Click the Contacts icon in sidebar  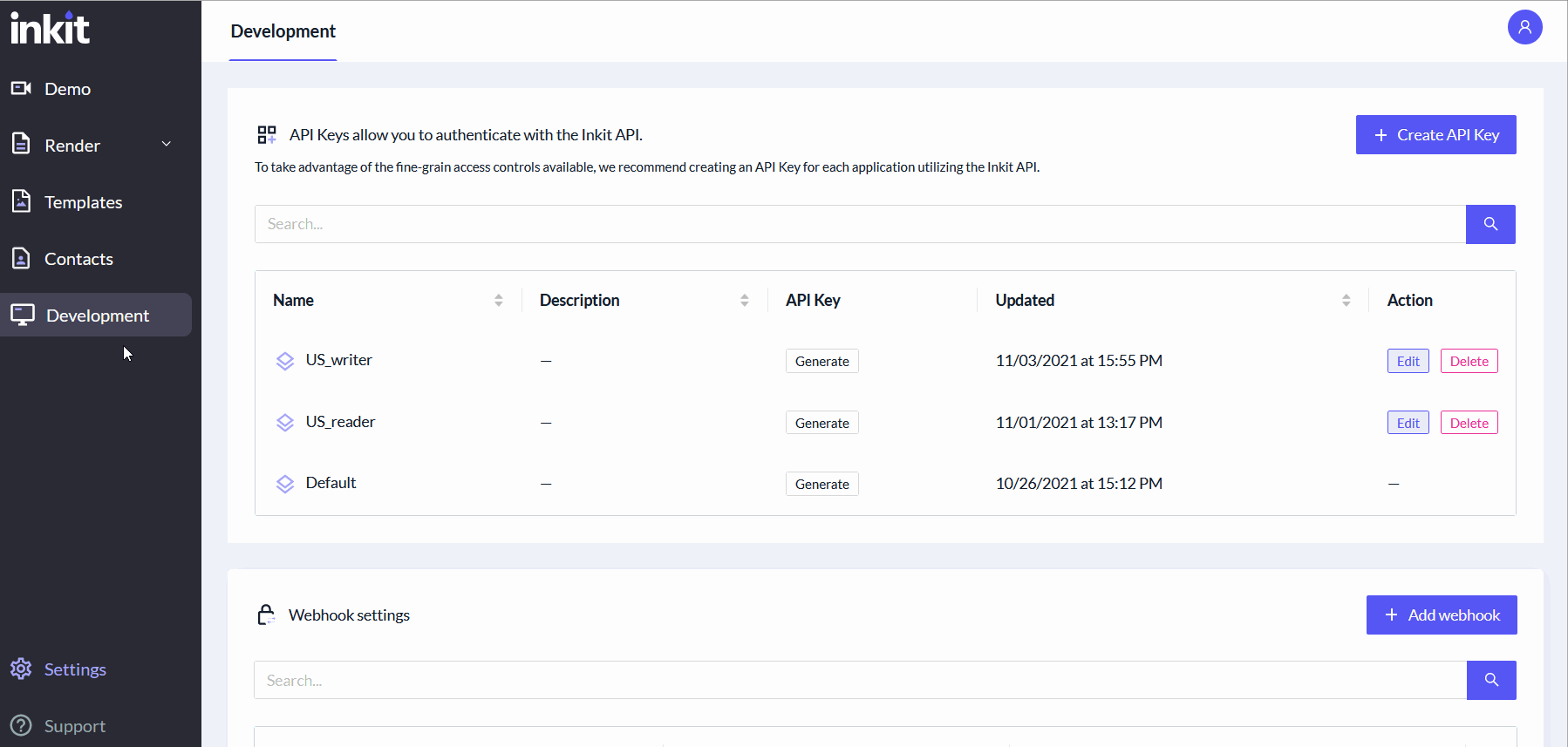point(21,258)
